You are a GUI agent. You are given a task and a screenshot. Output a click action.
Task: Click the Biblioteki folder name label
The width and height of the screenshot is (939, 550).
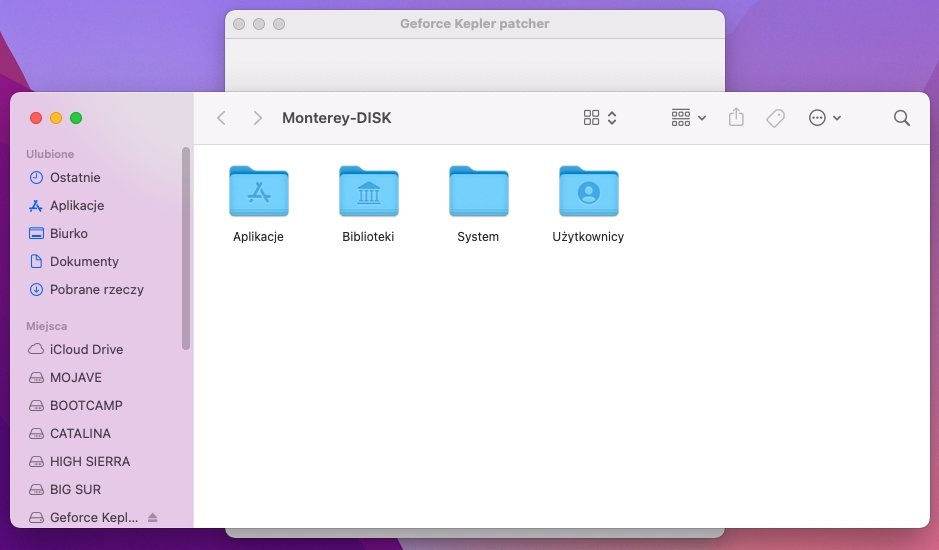coord(368,237)
